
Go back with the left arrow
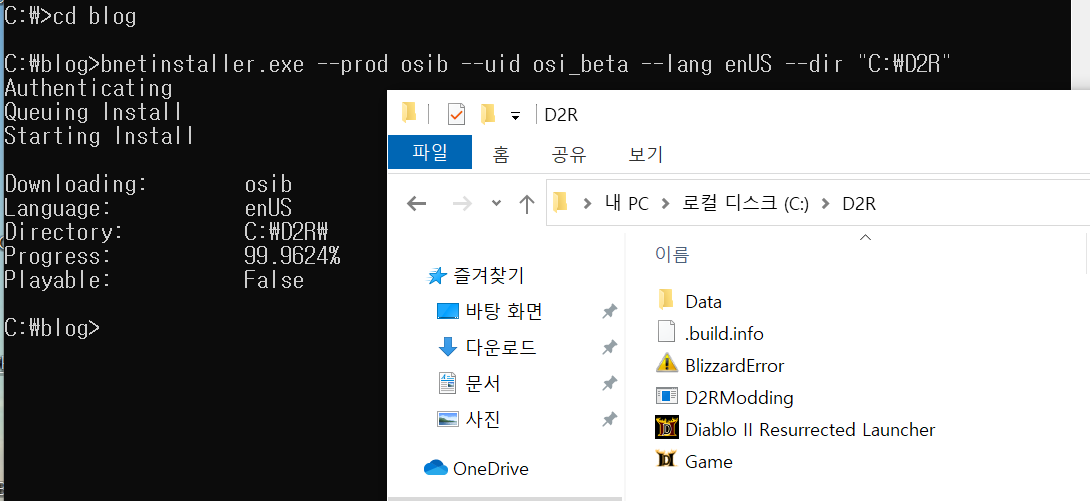416,204
